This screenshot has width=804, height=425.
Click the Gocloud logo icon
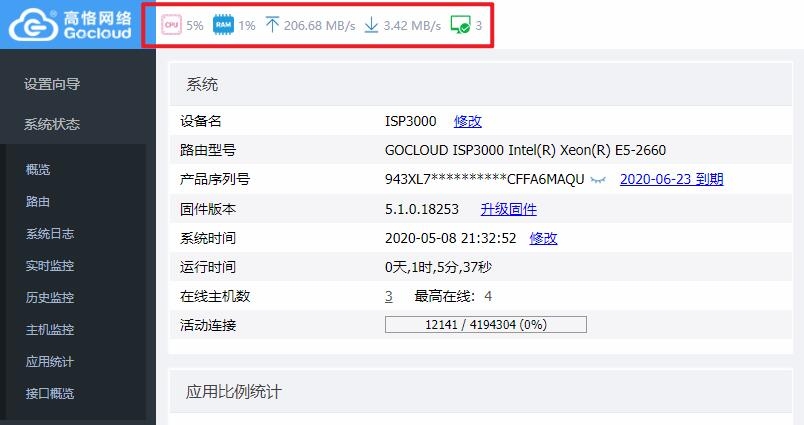coord(34,25)
